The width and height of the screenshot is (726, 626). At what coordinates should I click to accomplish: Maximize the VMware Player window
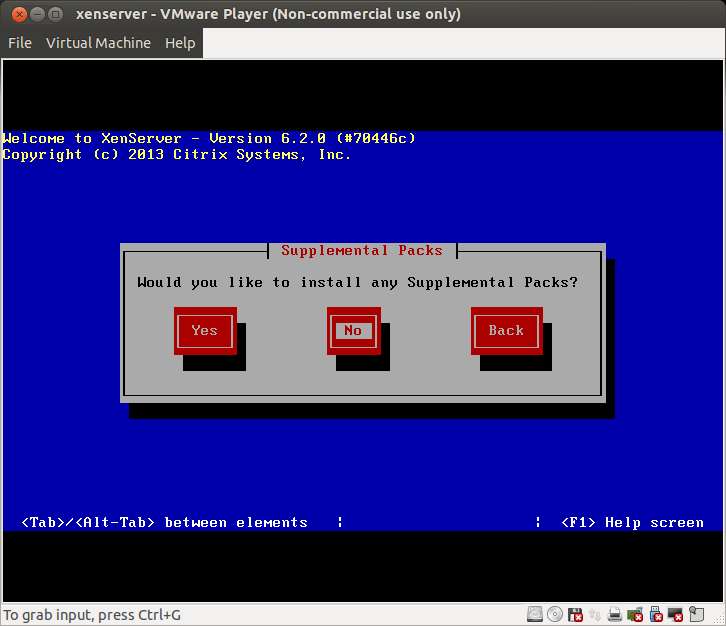click(55, 14)
